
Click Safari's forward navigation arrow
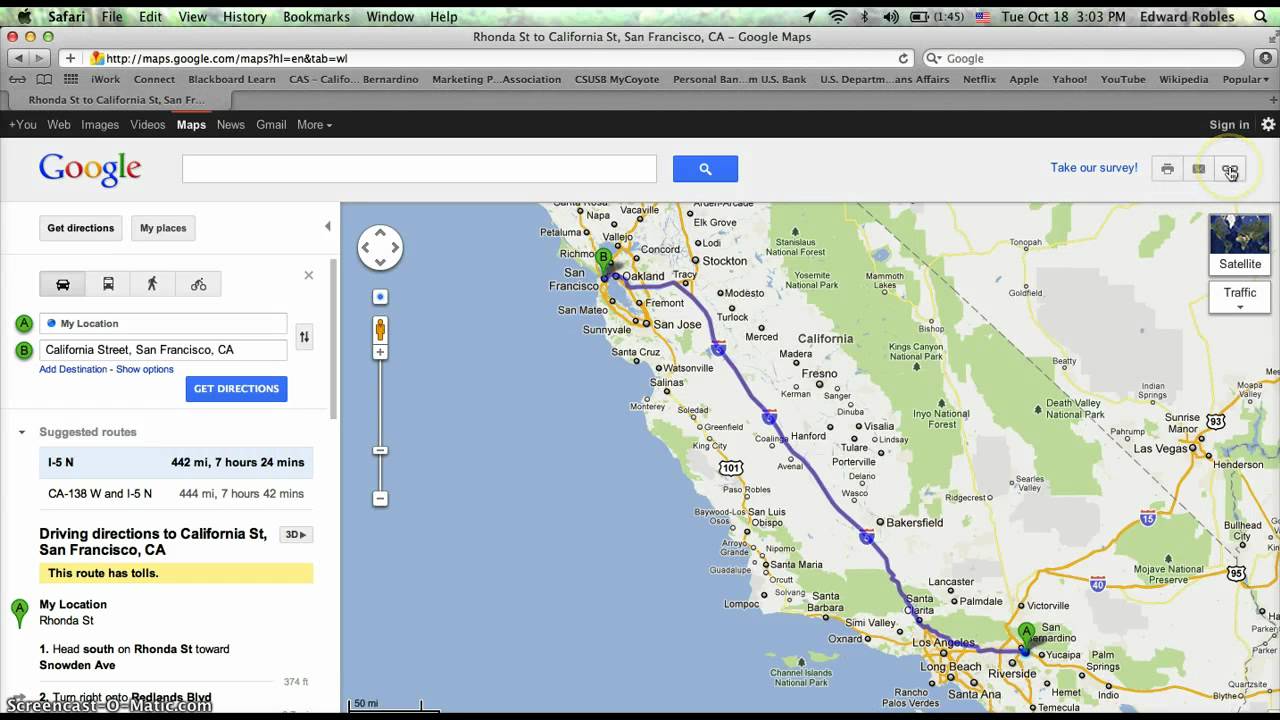point(41,58)
